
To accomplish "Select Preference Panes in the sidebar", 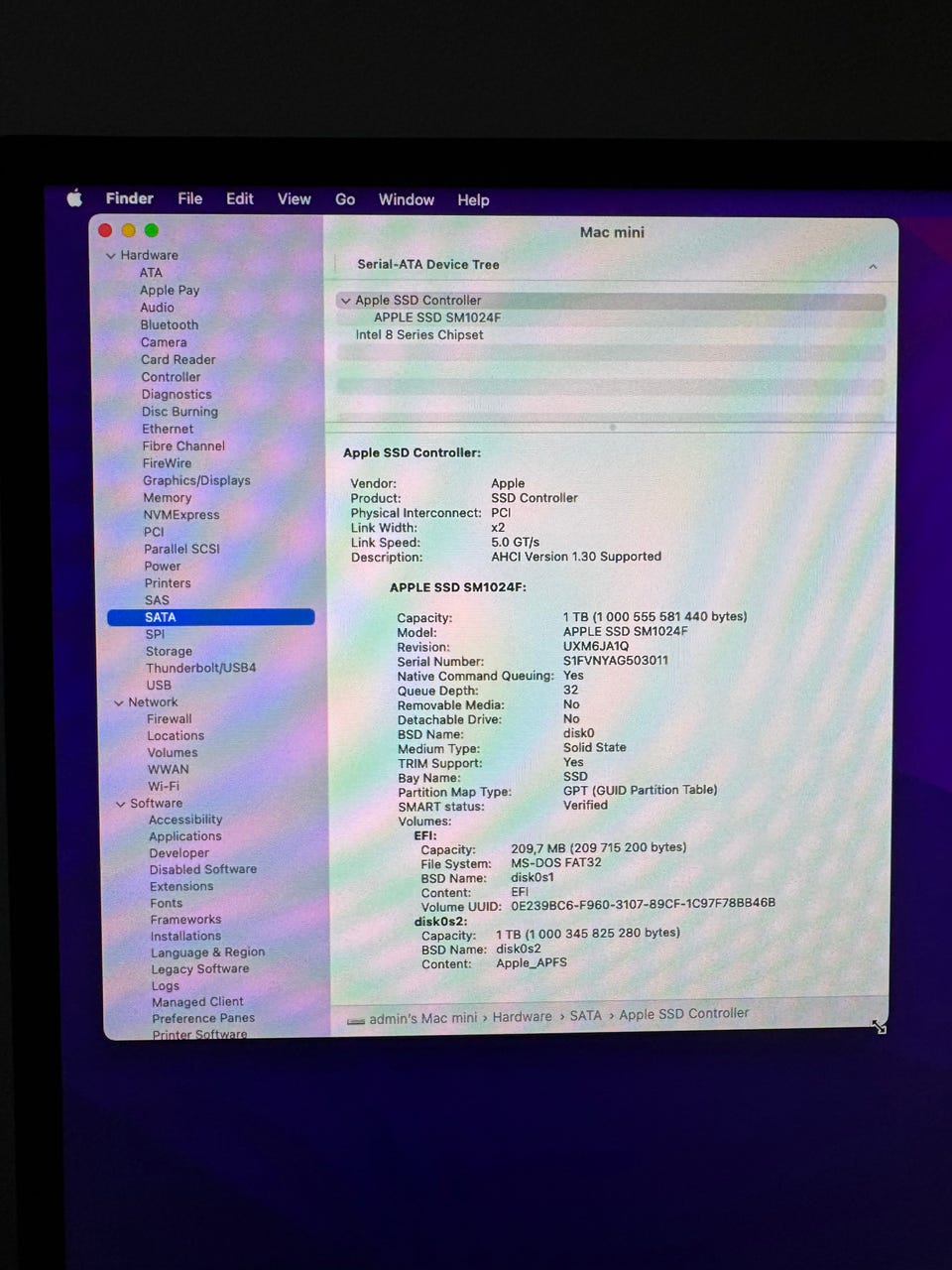I will click(x=203, y=1018).
